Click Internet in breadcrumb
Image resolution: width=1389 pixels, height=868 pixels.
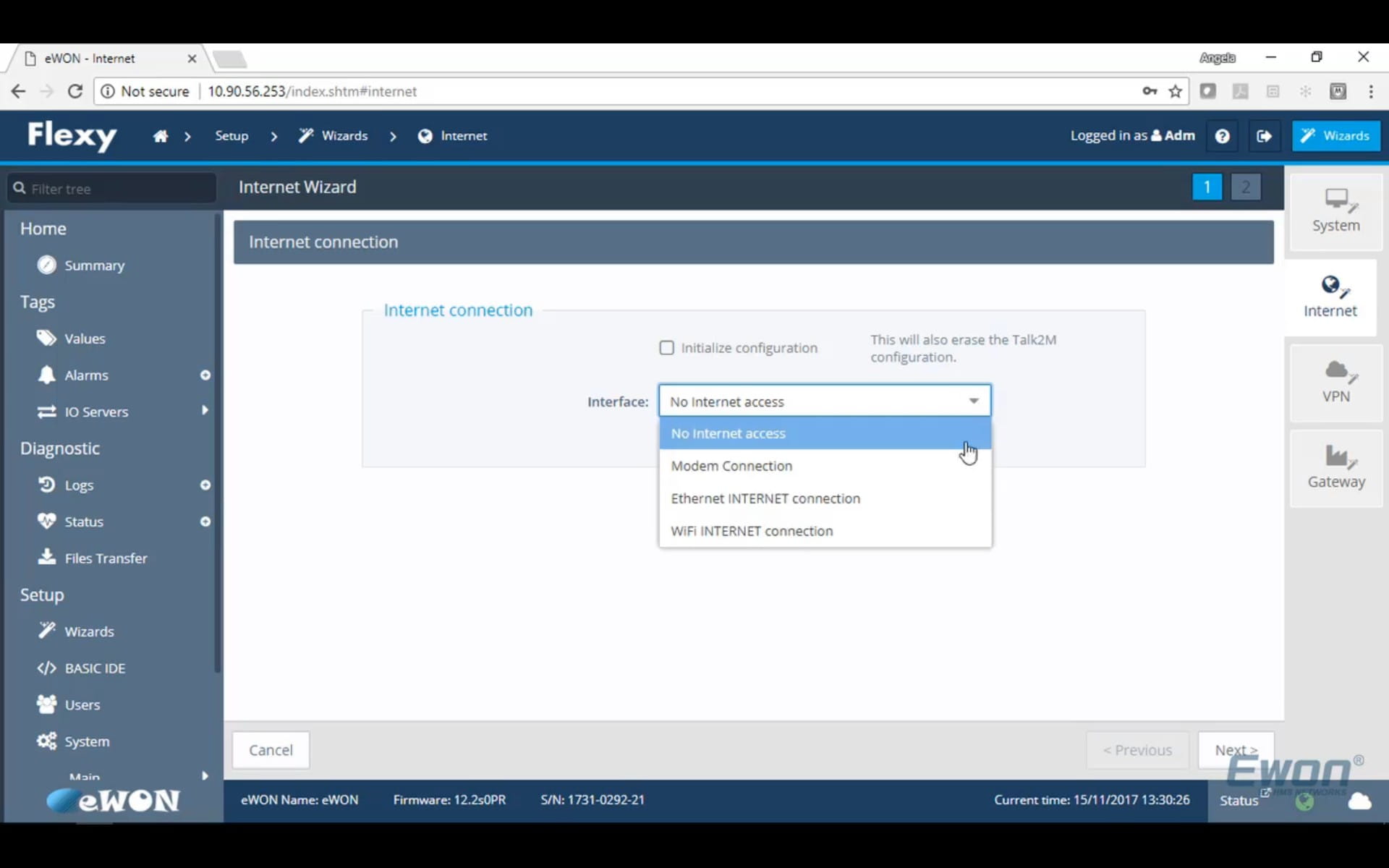coord(453,136)
